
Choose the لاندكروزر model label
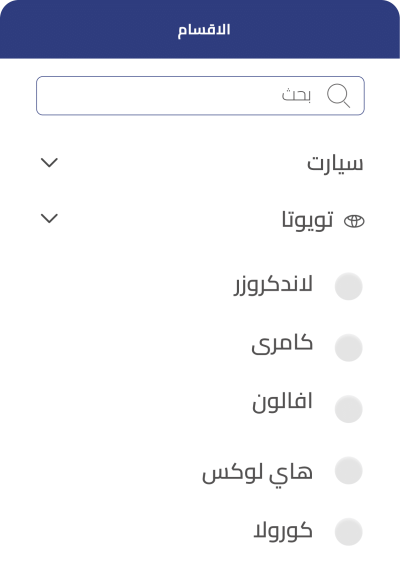273,285
